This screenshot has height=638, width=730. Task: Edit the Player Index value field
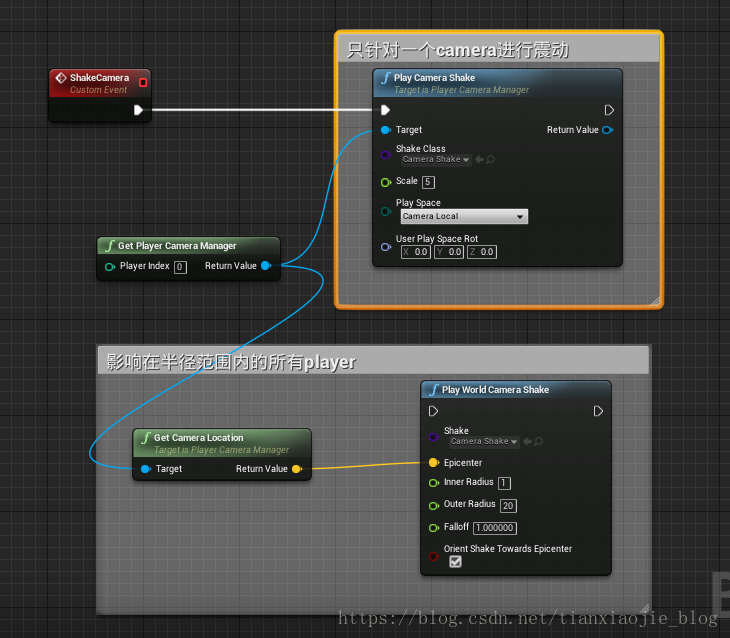point(180,267)
